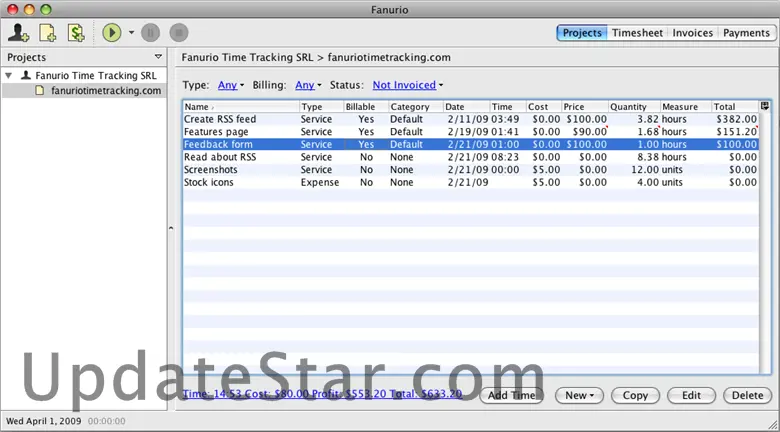Open the Type filter dropdown
Screen dimensions: 780x432
(x=230, y=85)
